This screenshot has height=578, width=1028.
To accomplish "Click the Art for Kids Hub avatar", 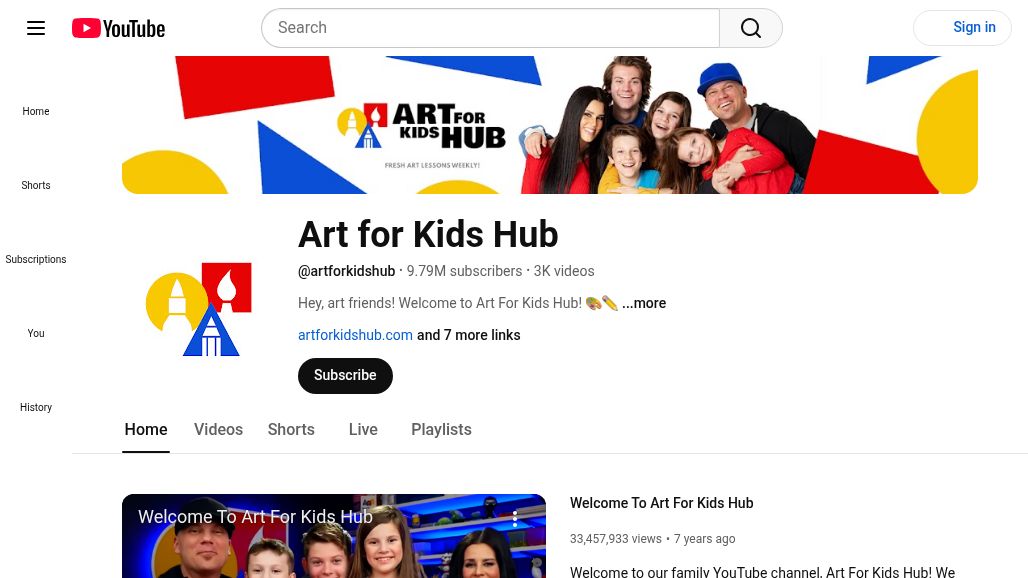I will pyautogui.click(x=199, y=309).
